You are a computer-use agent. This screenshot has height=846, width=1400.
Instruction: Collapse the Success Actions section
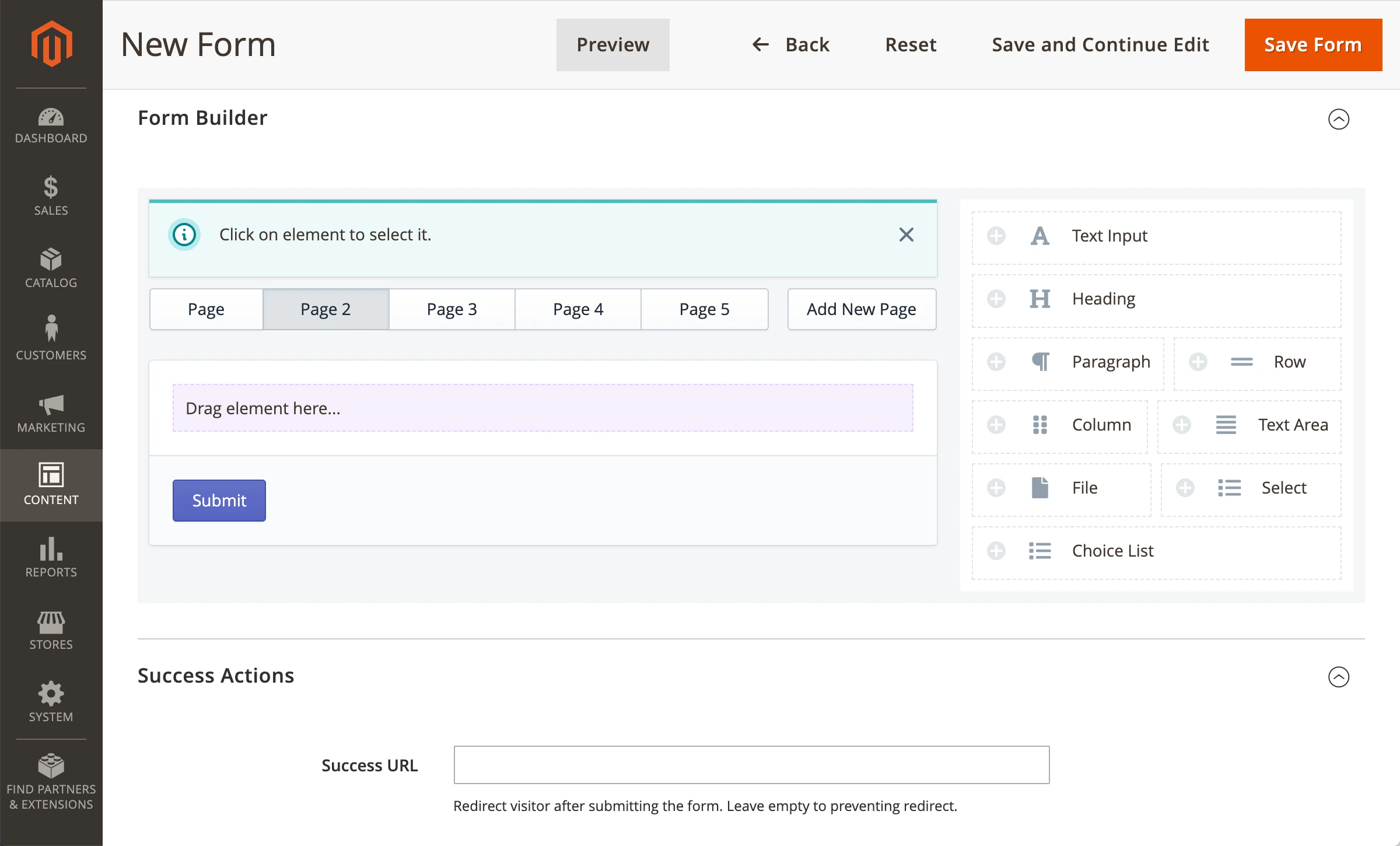click(1338, 677)
